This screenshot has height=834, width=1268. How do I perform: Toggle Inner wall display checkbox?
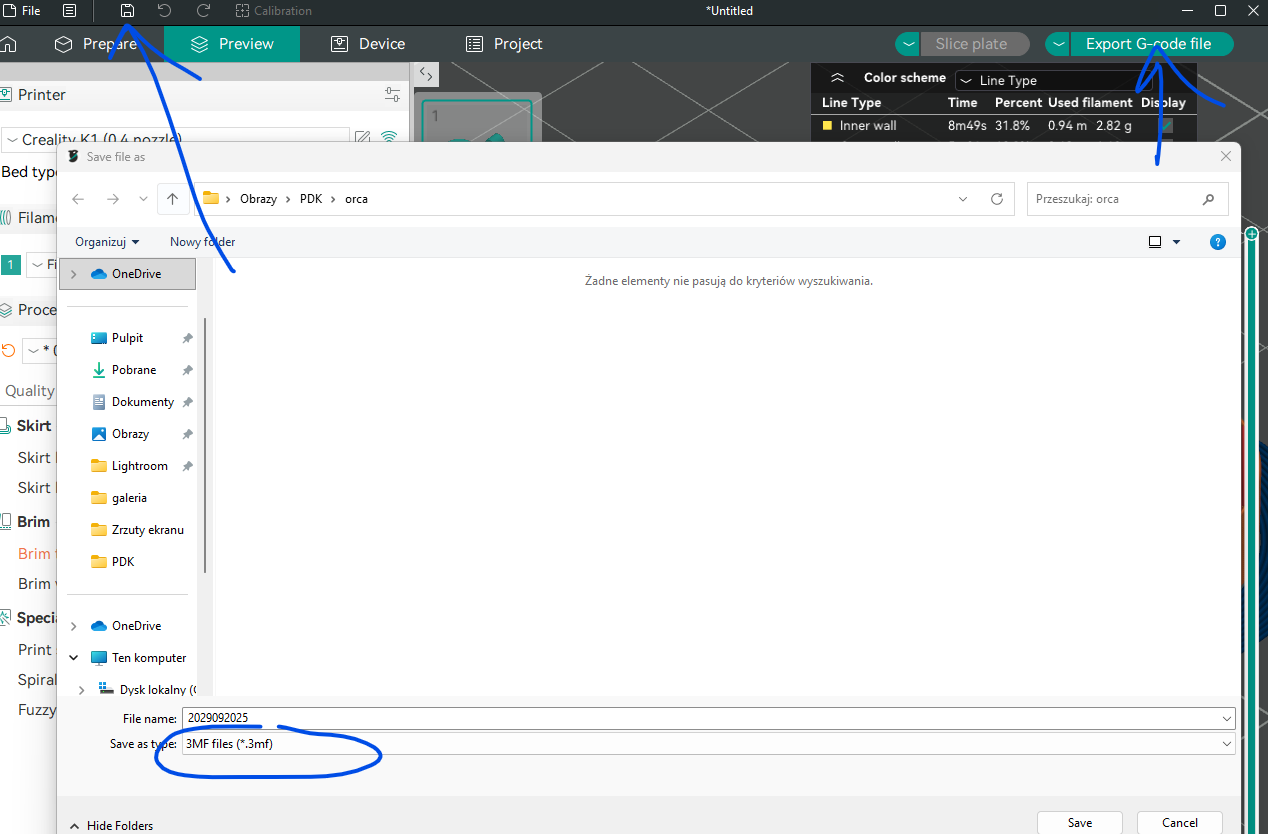1166,126
